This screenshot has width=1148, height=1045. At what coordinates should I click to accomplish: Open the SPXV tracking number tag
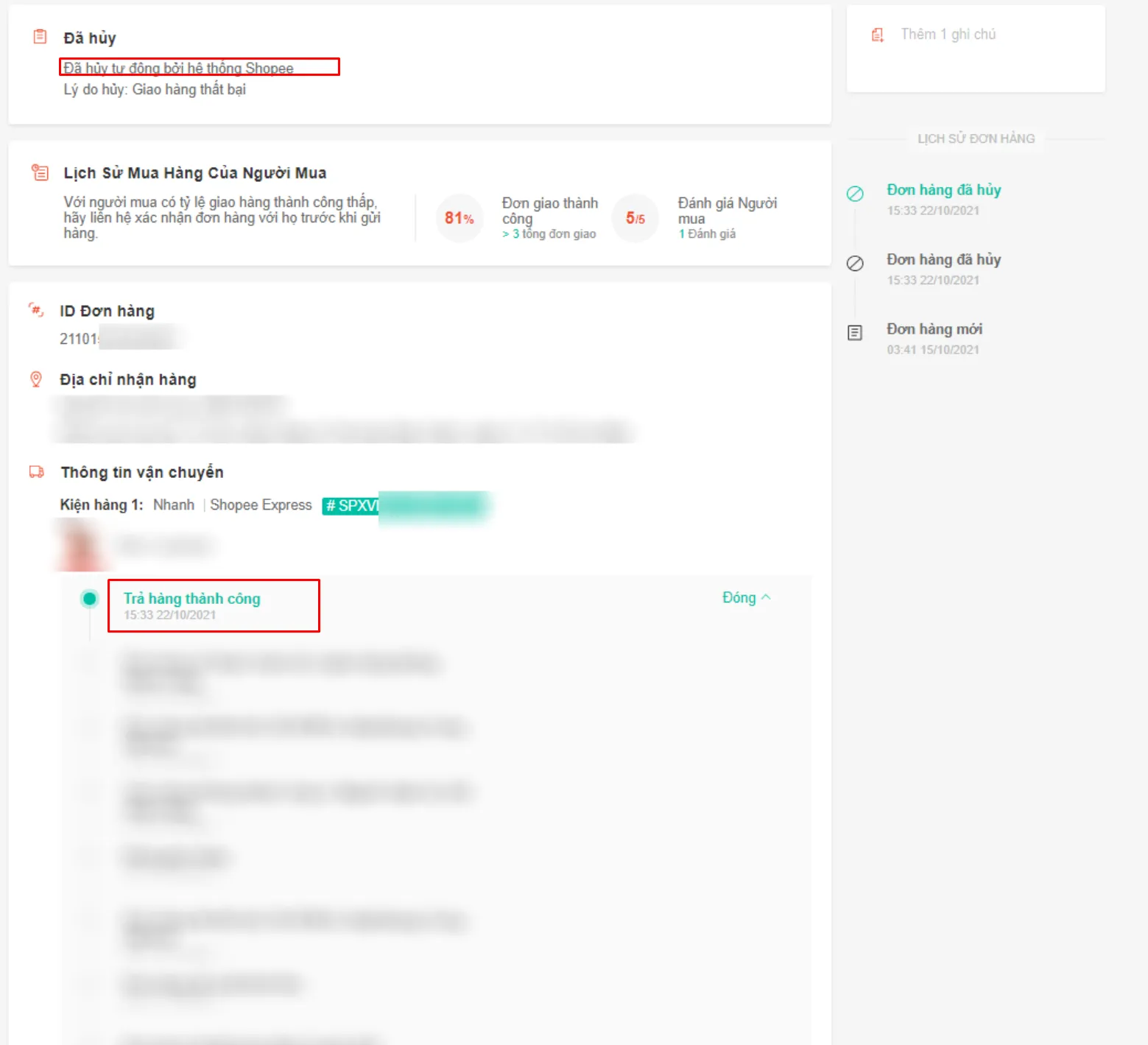coord(406,505)
